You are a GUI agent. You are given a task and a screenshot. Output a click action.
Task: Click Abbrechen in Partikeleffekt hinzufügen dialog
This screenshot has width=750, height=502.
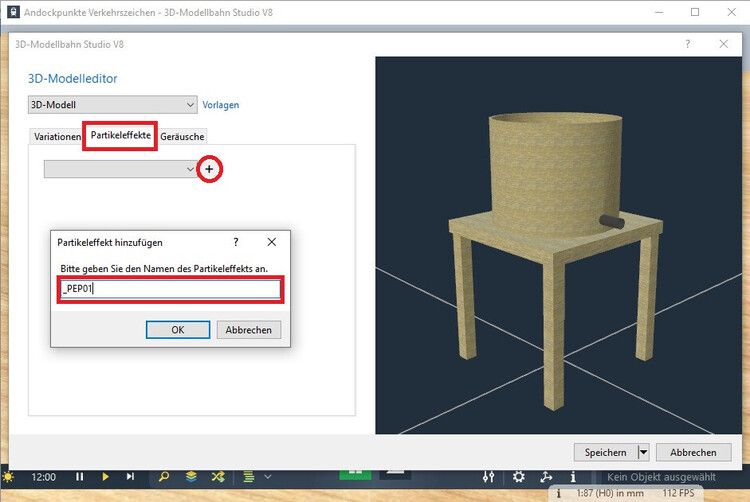(x=249, y=330)
